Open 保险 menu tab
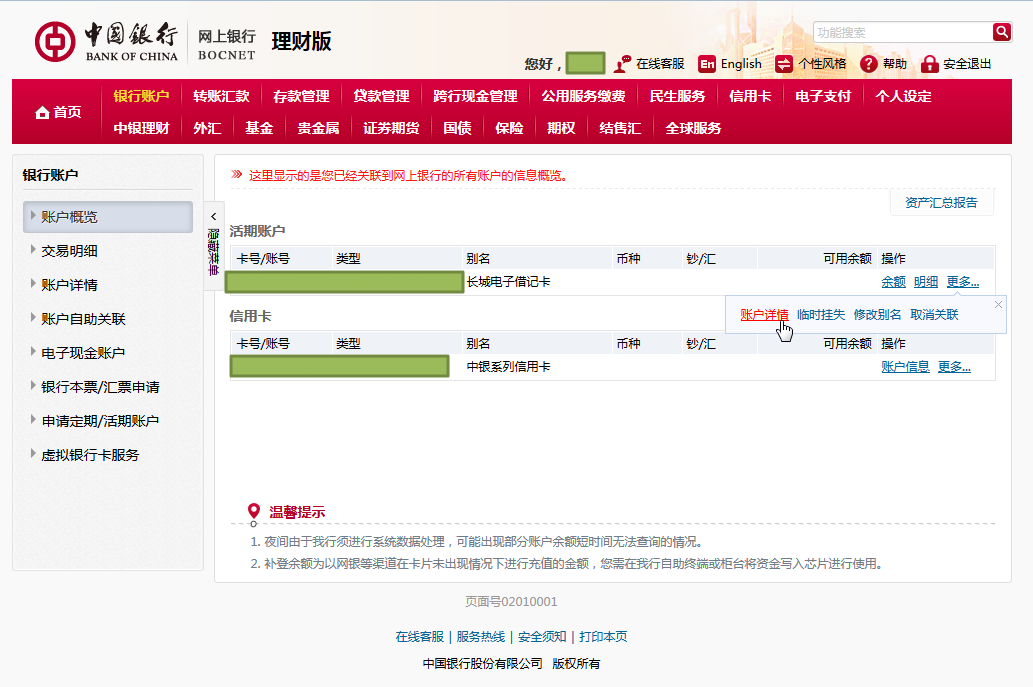Screen dimensions: 1033x687 coord(509,128)
